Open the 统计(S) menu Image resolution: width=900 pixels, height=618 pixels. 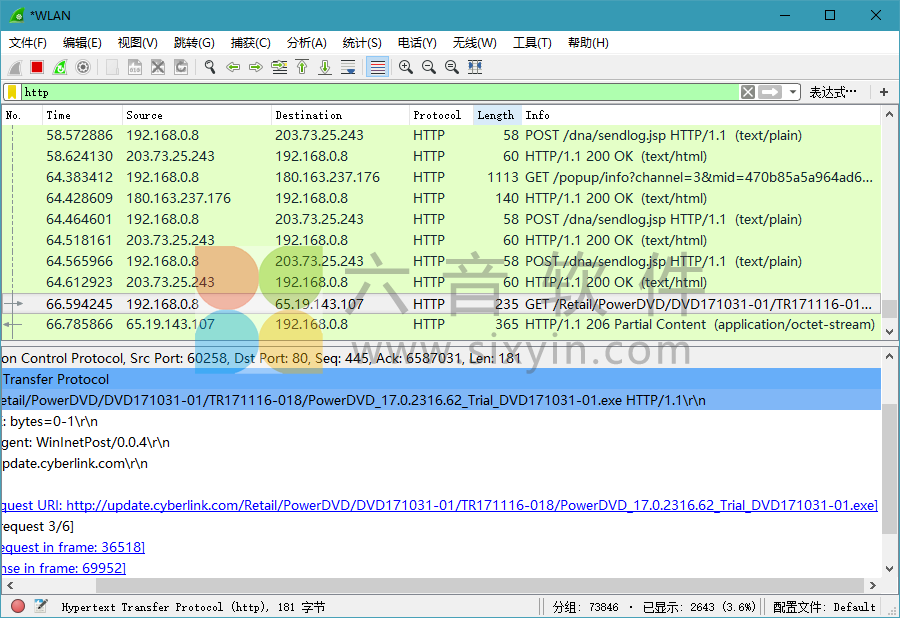point(362,42)
